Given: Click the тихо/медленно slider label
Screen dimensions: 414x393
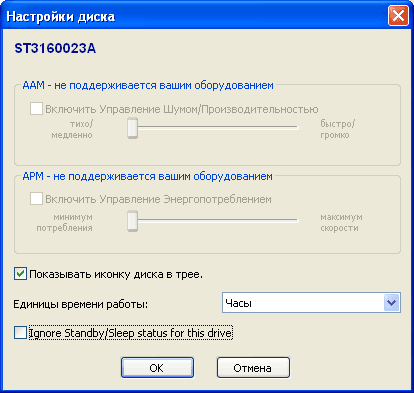Looking at the screenshot, I should [72, 129].
